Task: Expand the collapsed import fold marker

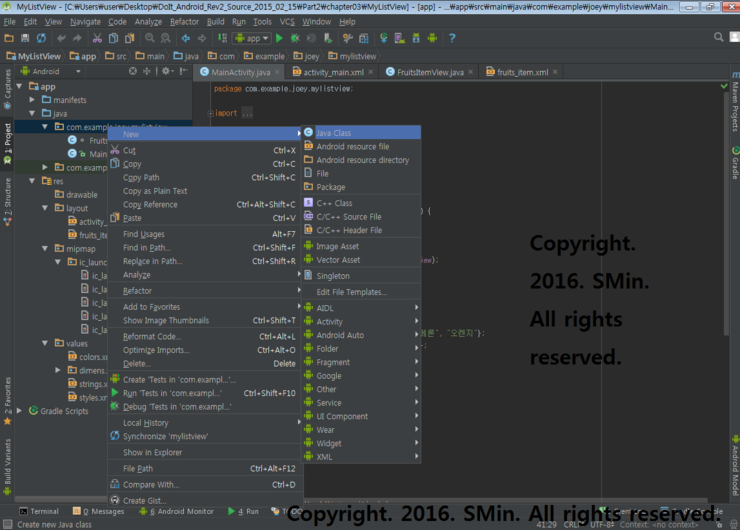Action: tap(210, 113)
